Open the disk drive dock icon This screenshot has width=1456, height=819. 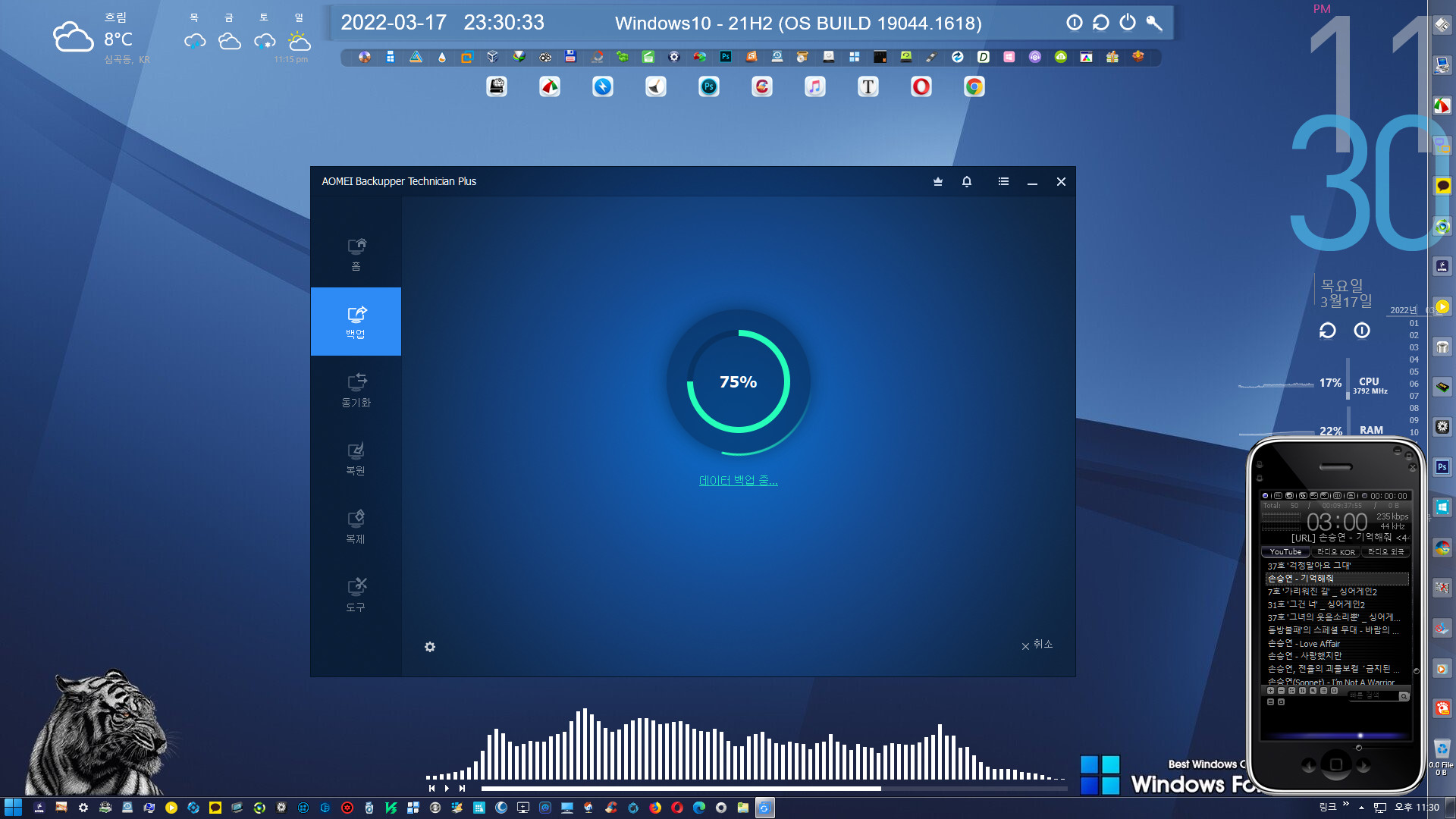(x=497, y=86)
